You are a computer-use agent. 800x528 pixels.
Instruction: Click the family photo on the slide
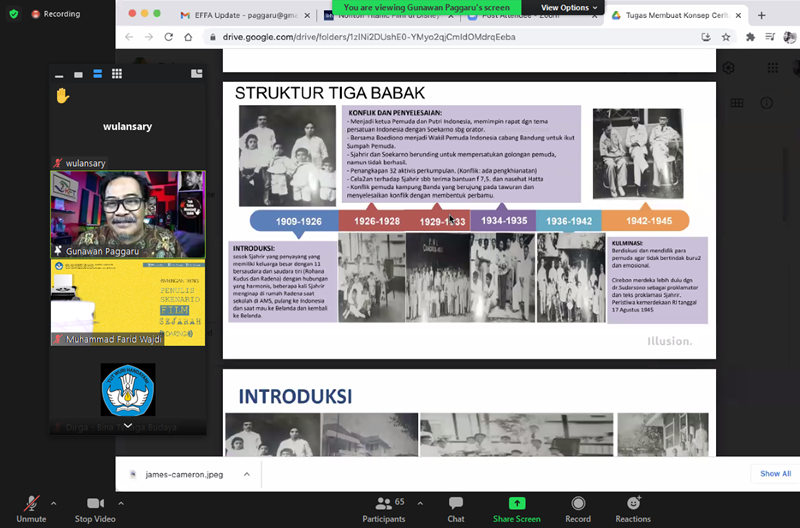point(288,156)
